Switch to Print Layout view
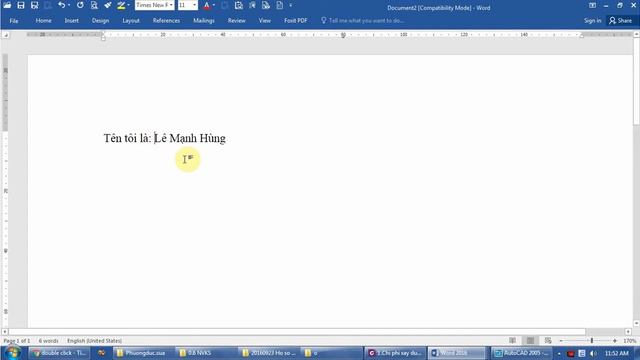 [x=530, y=340]
